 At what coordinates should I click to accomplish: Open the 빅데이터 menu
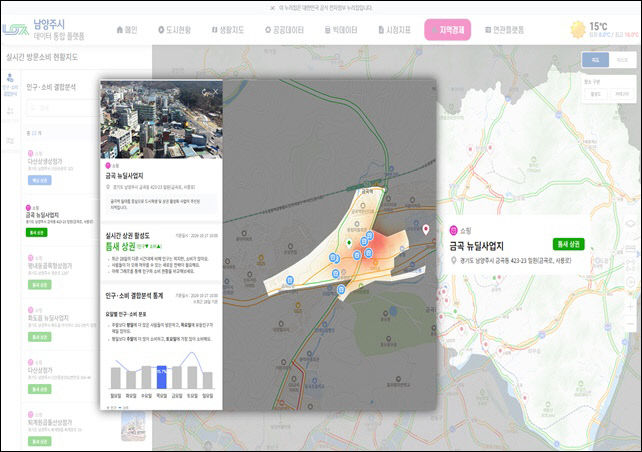[x=341, y=30]
